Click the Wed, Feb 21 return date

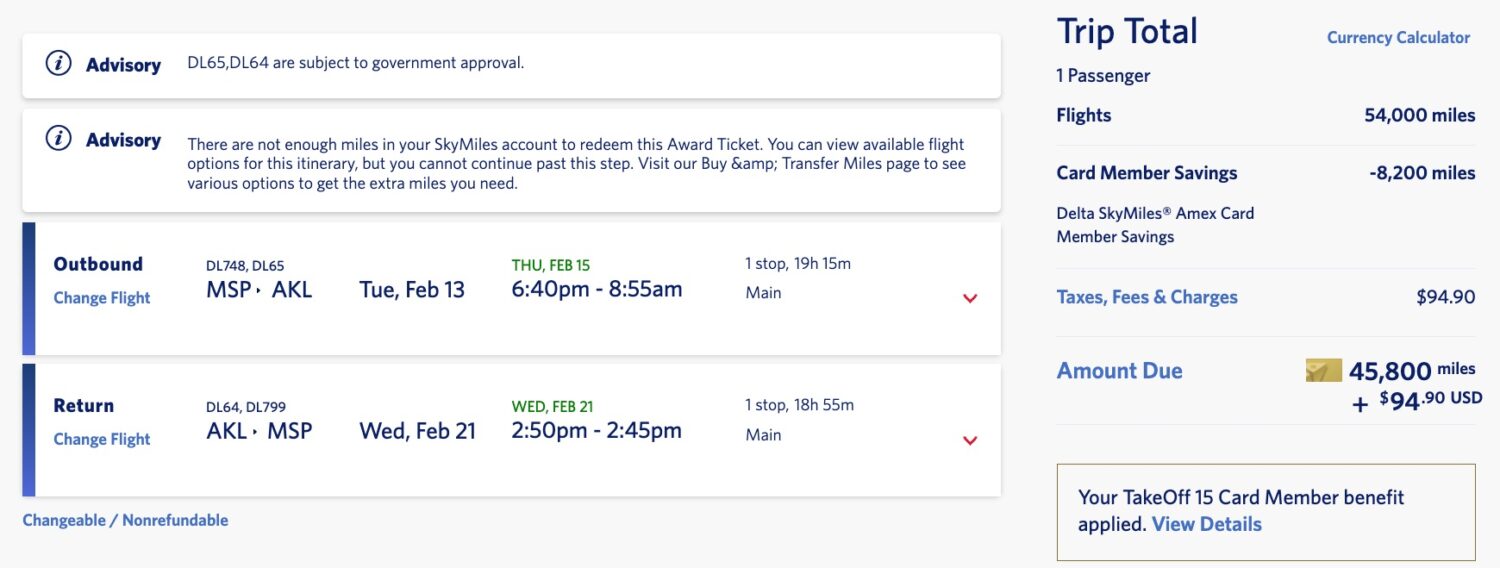tap(418, 431)
